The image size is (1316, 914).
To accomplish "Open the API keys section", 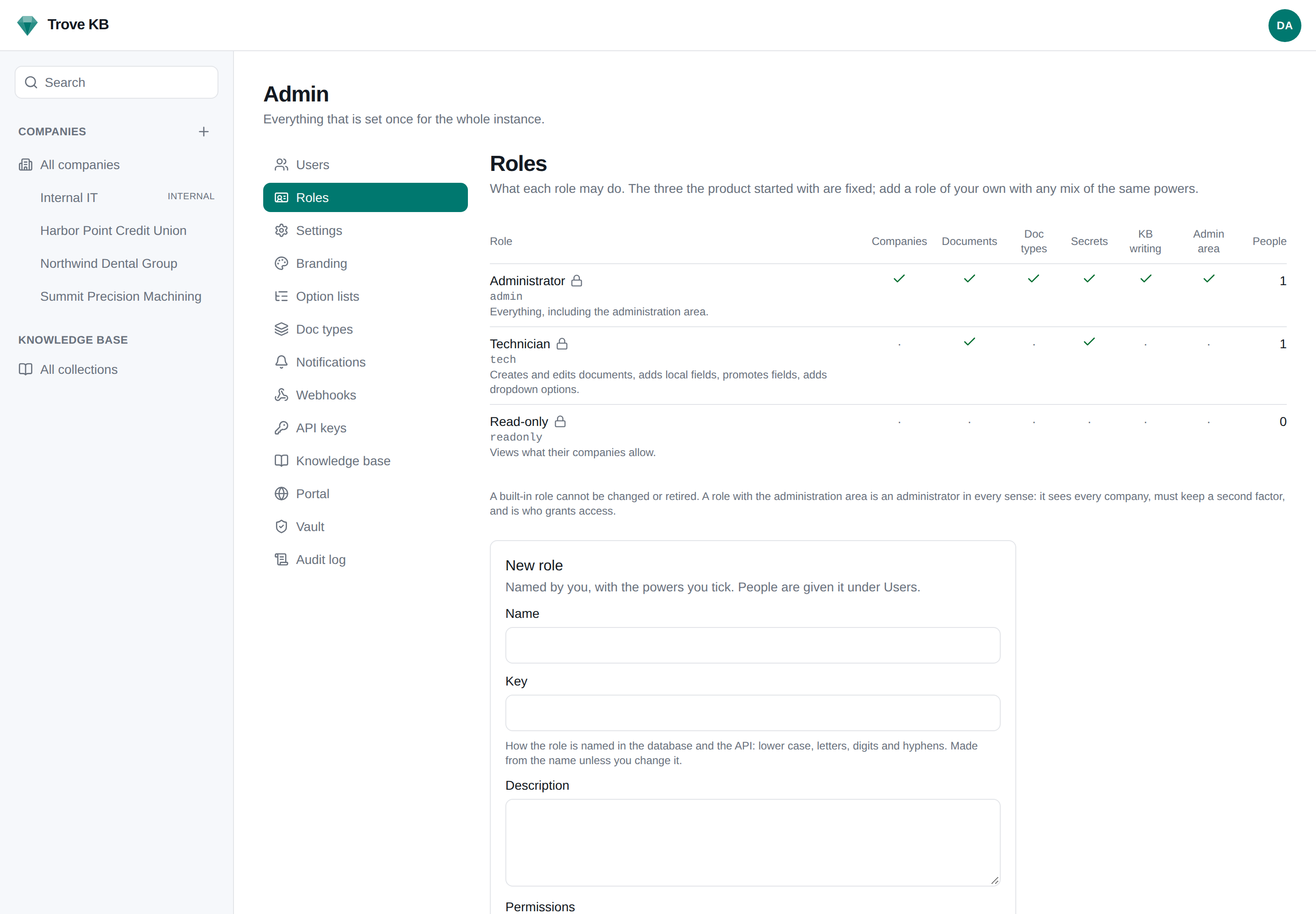I will point(366,428).
